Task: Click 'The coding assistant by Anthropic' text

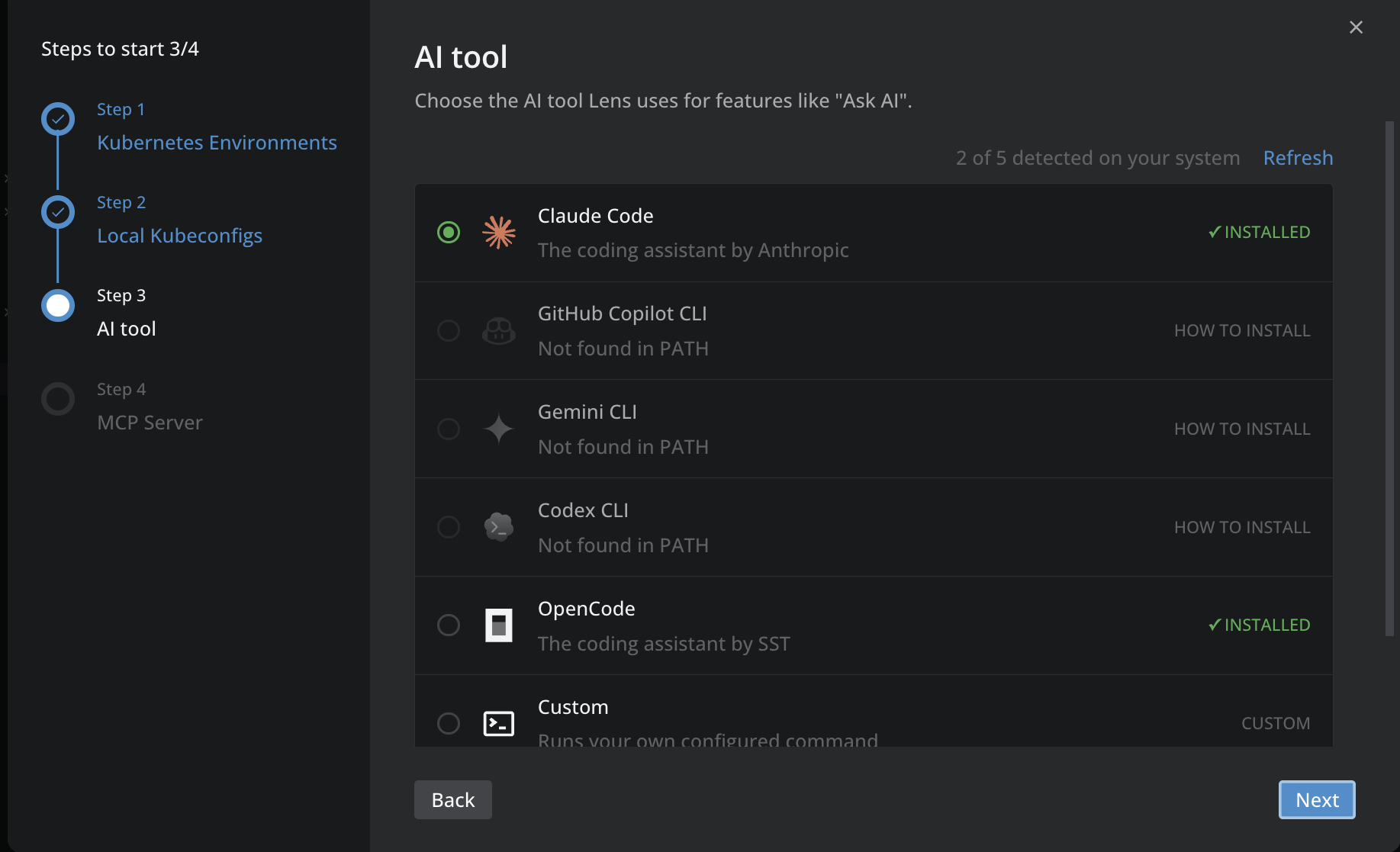Action: tap(693, 250)
